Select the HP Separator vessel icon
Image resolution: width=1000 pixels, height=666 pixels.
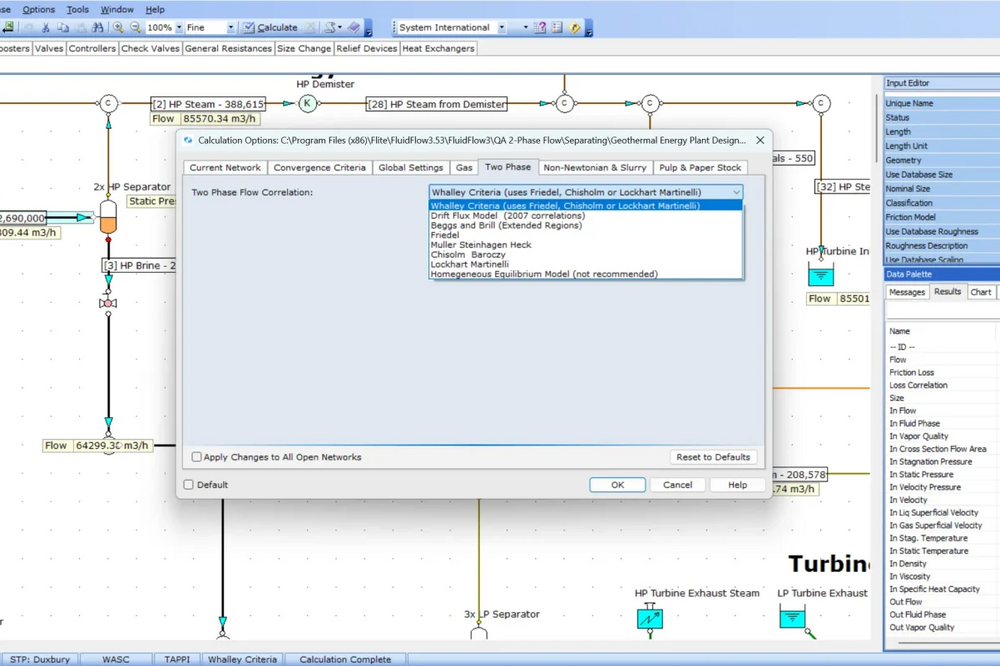point(108,217)
